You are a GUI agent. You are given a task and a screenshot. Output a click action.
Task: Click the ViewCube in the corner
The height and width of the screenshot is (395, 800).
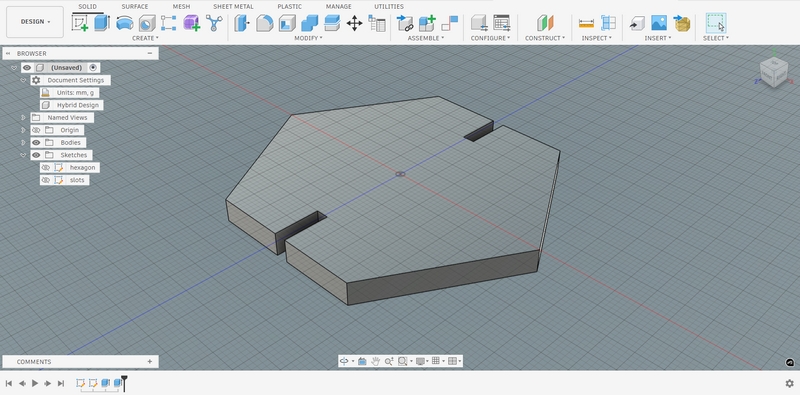click(x=773, y=71)
